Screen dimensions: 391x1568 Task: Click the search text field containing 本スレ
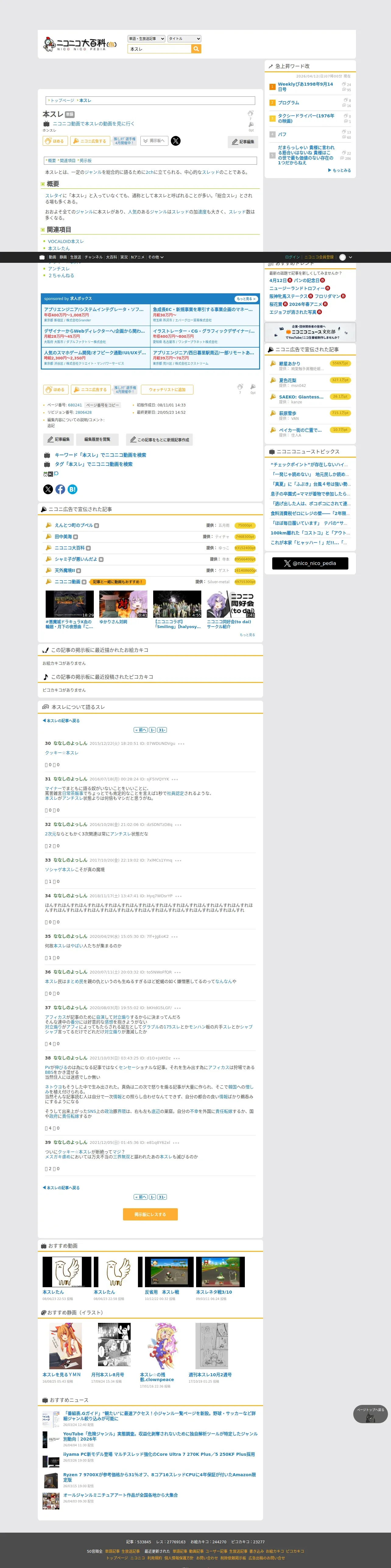(159, 49)
